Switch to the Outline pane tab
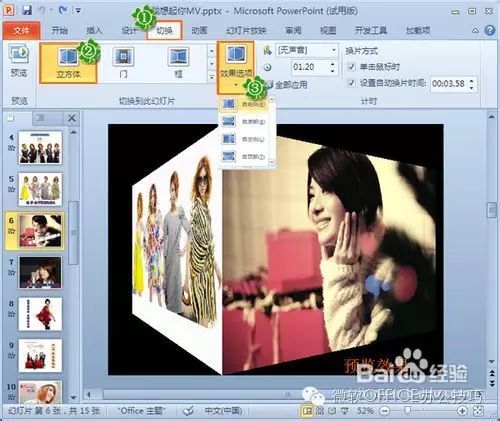 pyautogui.click(x=41, y=118)
